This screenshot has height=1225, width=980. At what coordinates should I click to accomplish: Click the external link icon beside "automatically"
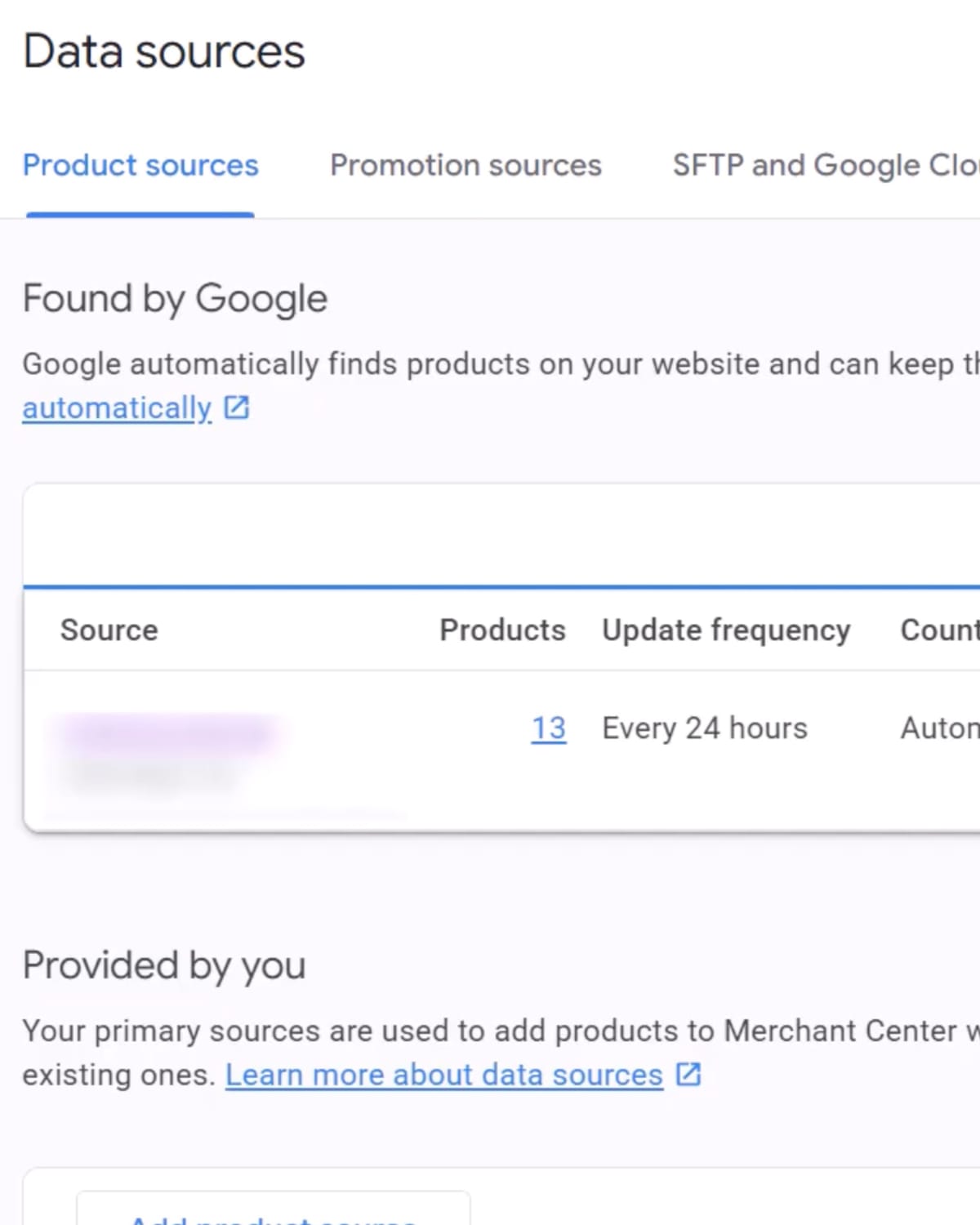point(238,408)
